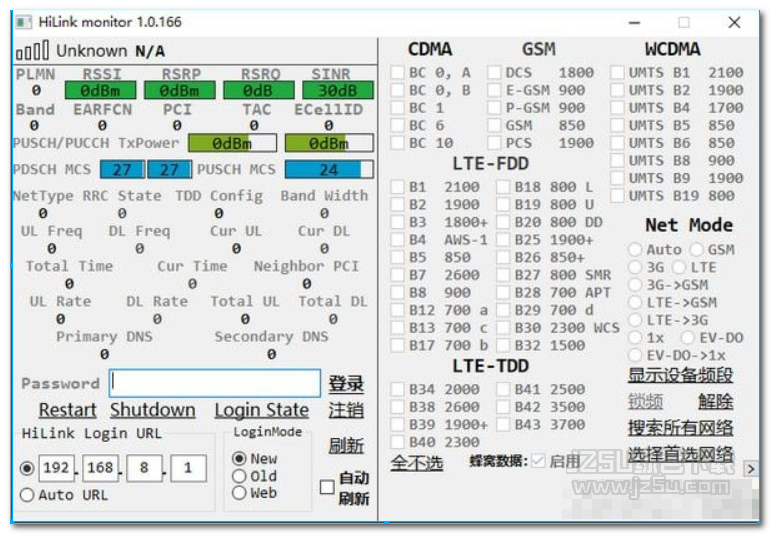This screenshot has height=535, width=771.
Task: Click the third IP octet field 8
Action: click(x=144, y=468)
